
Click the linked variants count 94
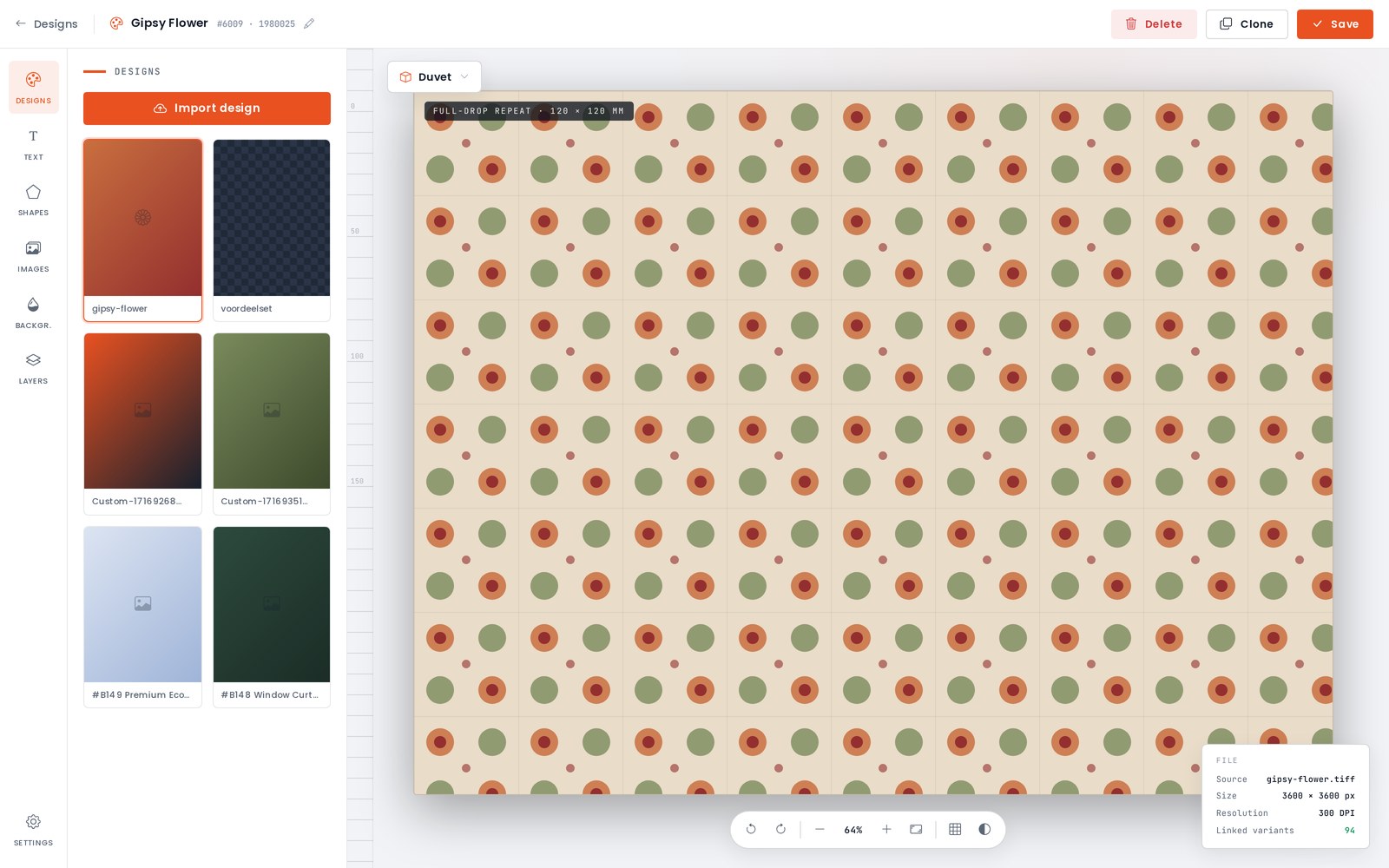coord(1350,831)
